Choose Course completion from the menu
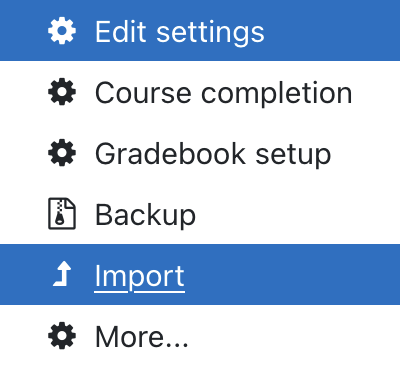The height and width of the screenshot is (381, 400). click(x=223, y=93)
